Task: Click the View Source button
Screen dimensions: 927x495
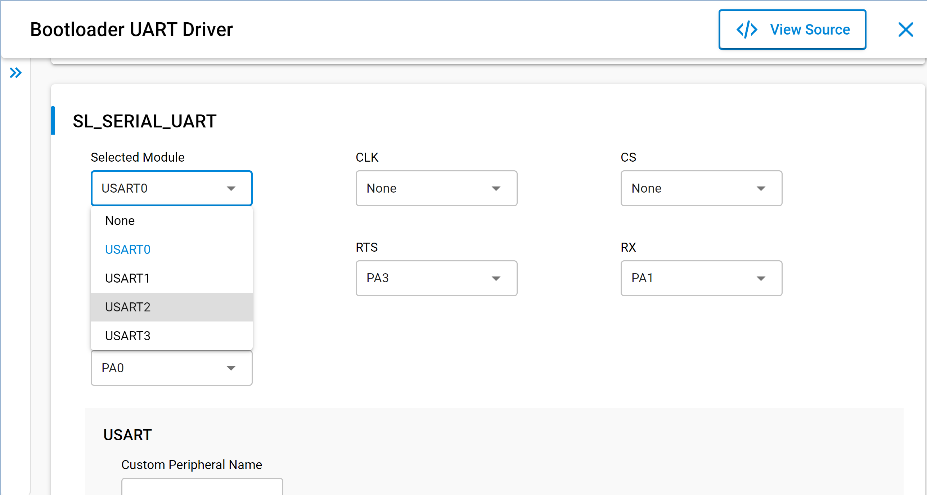Action: pyautogui.click(x=792, y=30)
